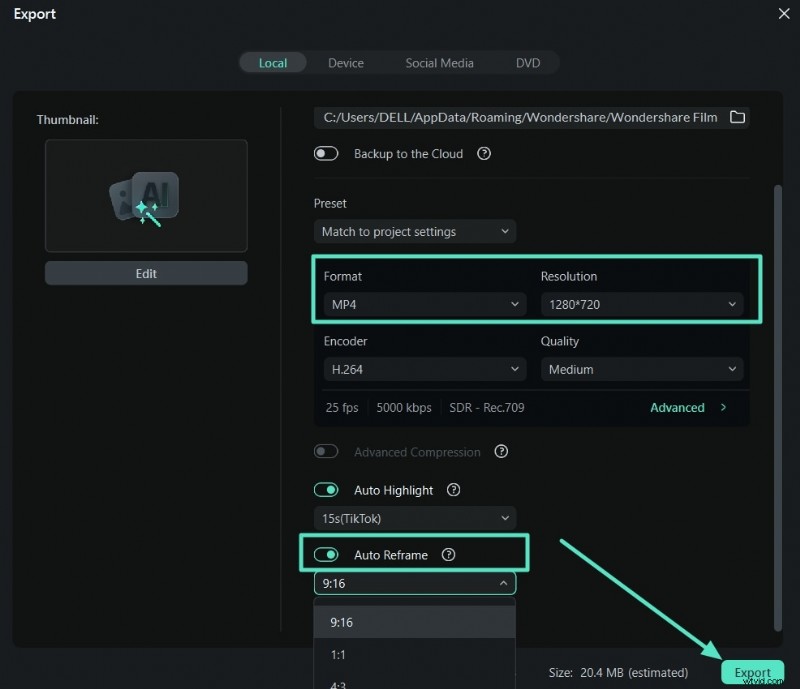Screen dimensions: 800x689
Task: Click help icon next to Auto Highlight
Action: tap(454, 490)
